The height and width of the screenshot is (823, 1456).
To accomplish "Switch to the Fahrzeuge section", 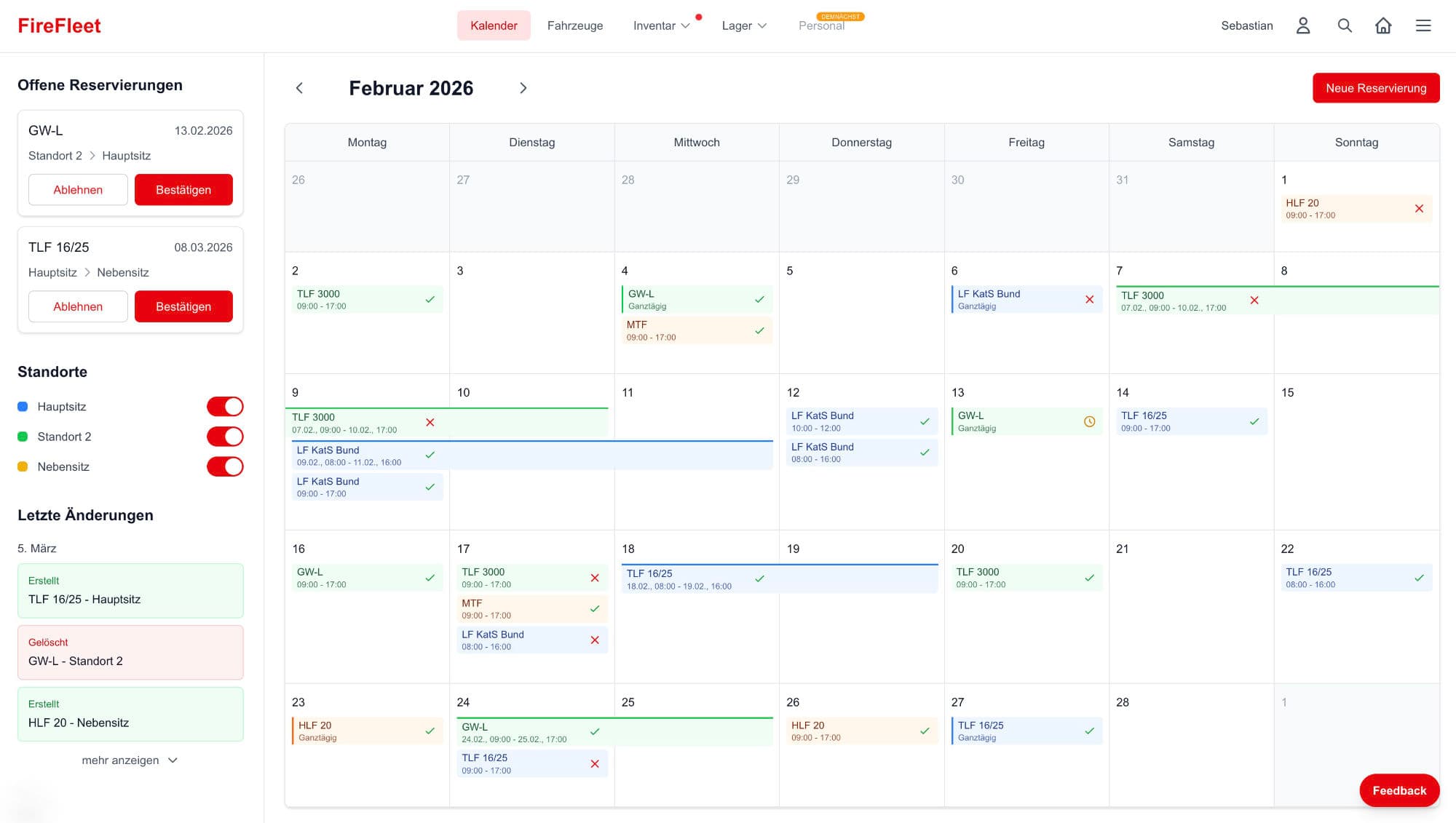I will [575, 25].
